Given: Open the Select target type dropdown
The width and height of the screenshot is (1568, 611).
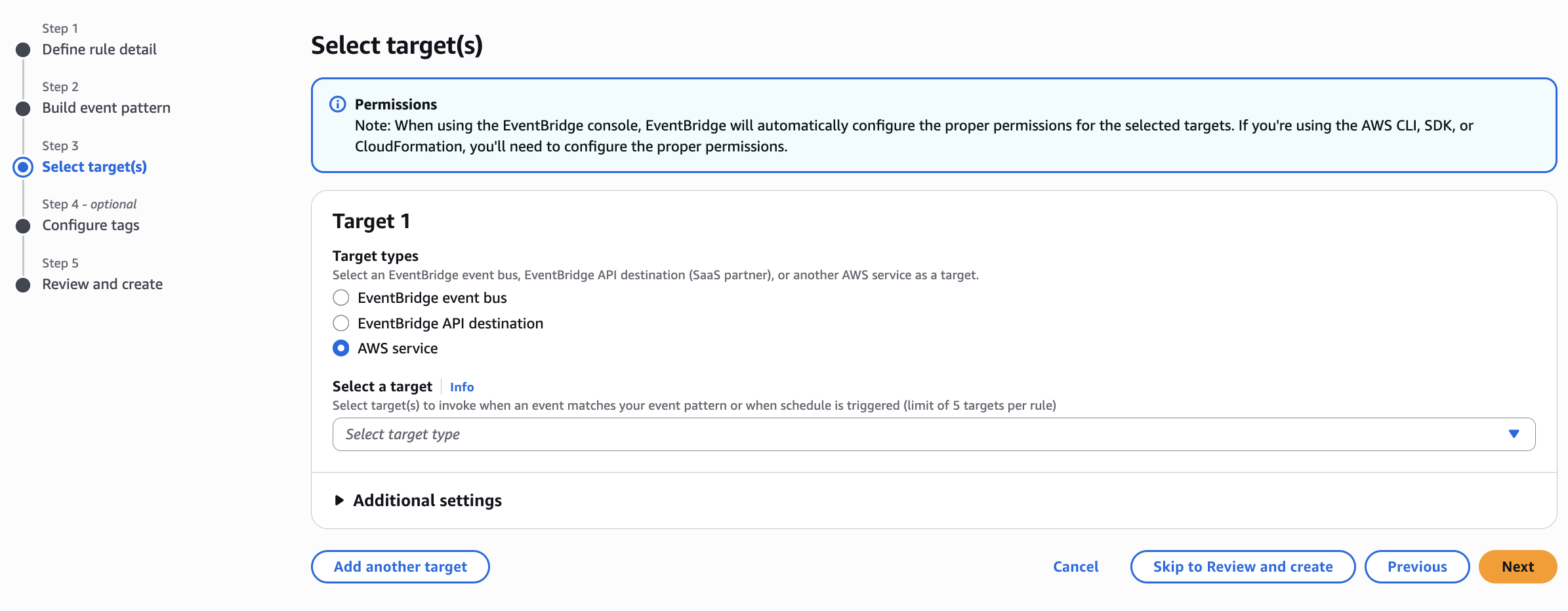Looking at the screenshot, I should tap(934, 434).
